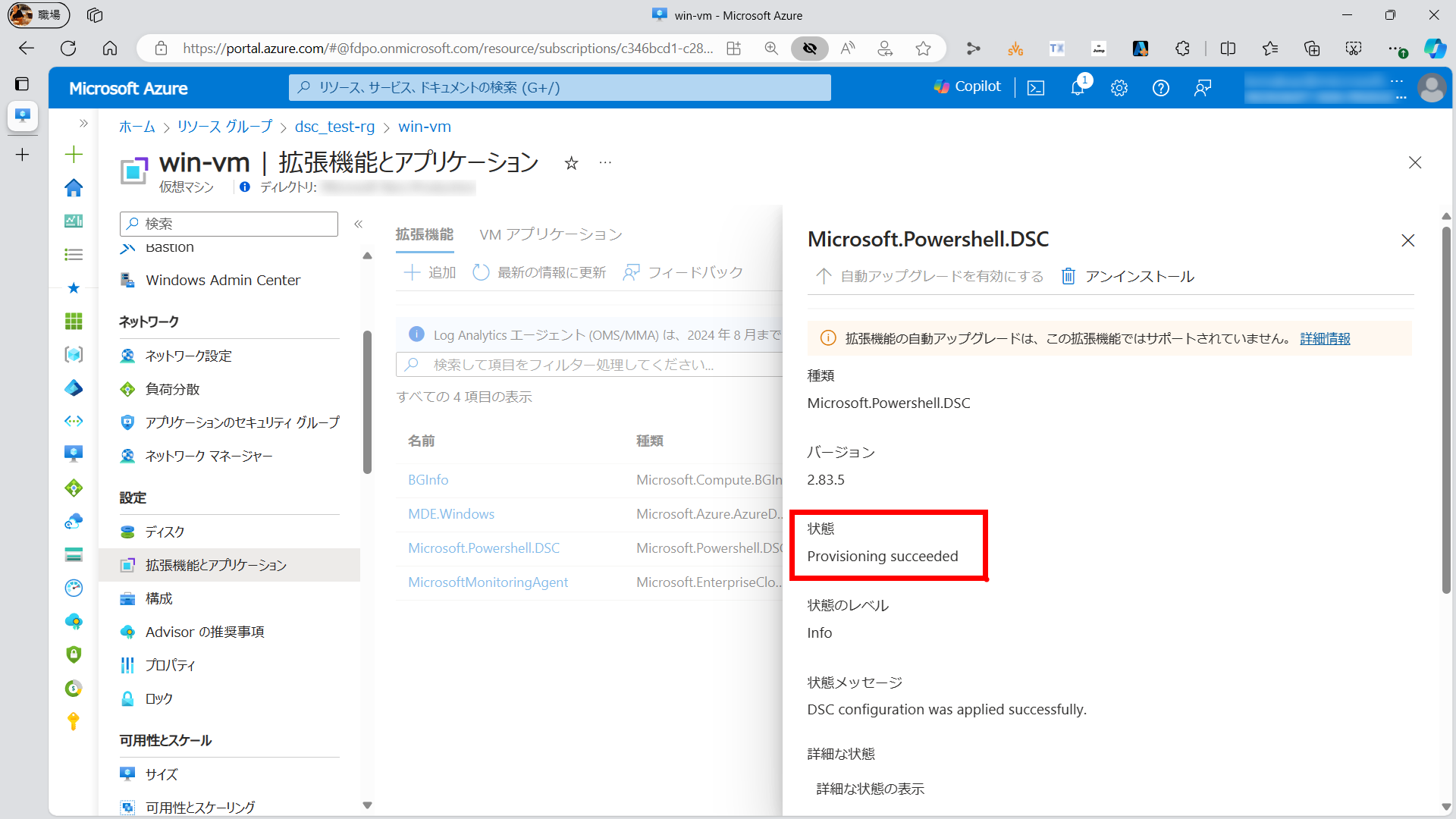
Task: Click the detail panel vertical scrollbar
Action: pos(1446,409)
